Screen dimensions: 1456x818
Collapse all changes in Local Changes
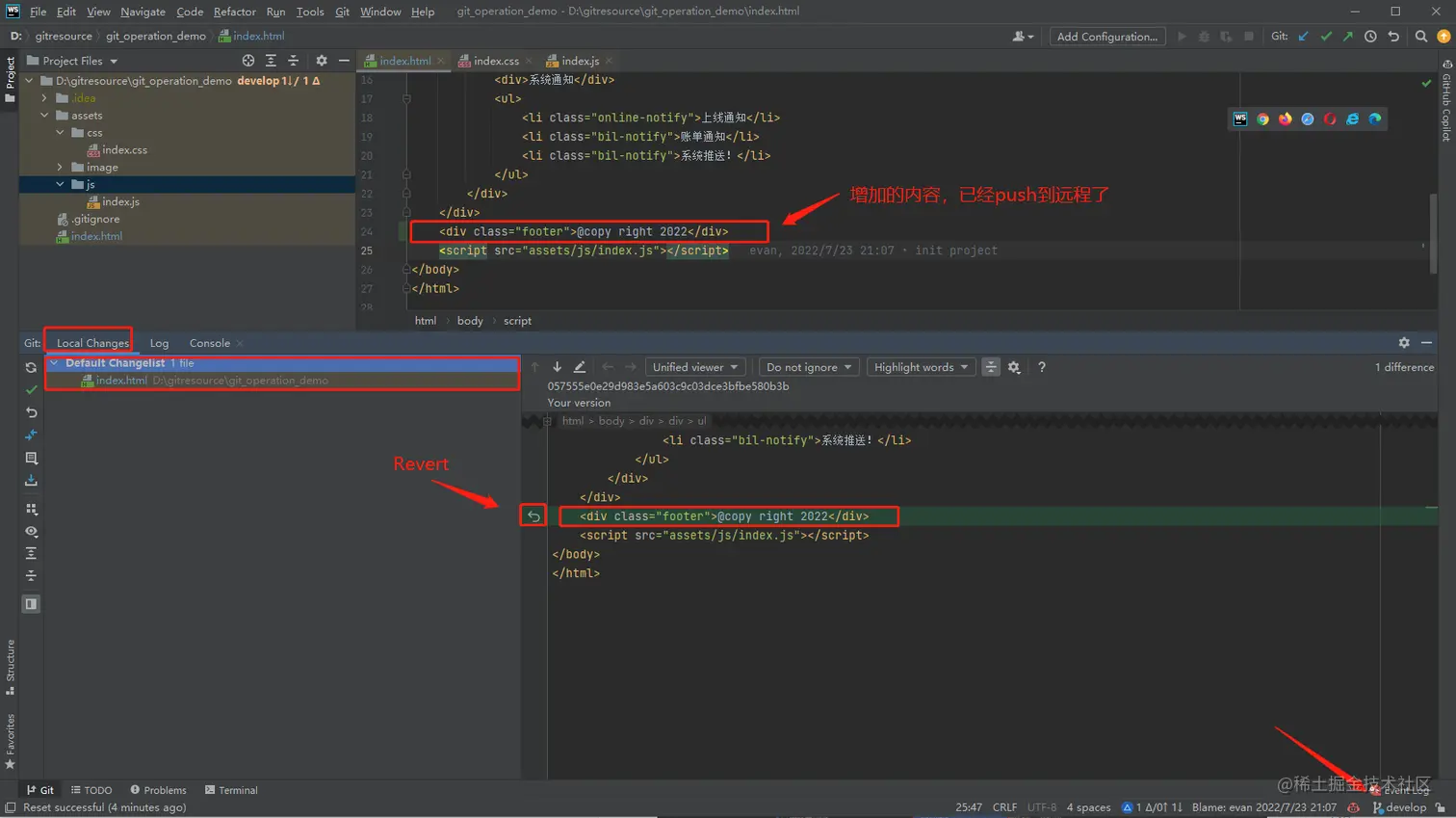(31, 576)
